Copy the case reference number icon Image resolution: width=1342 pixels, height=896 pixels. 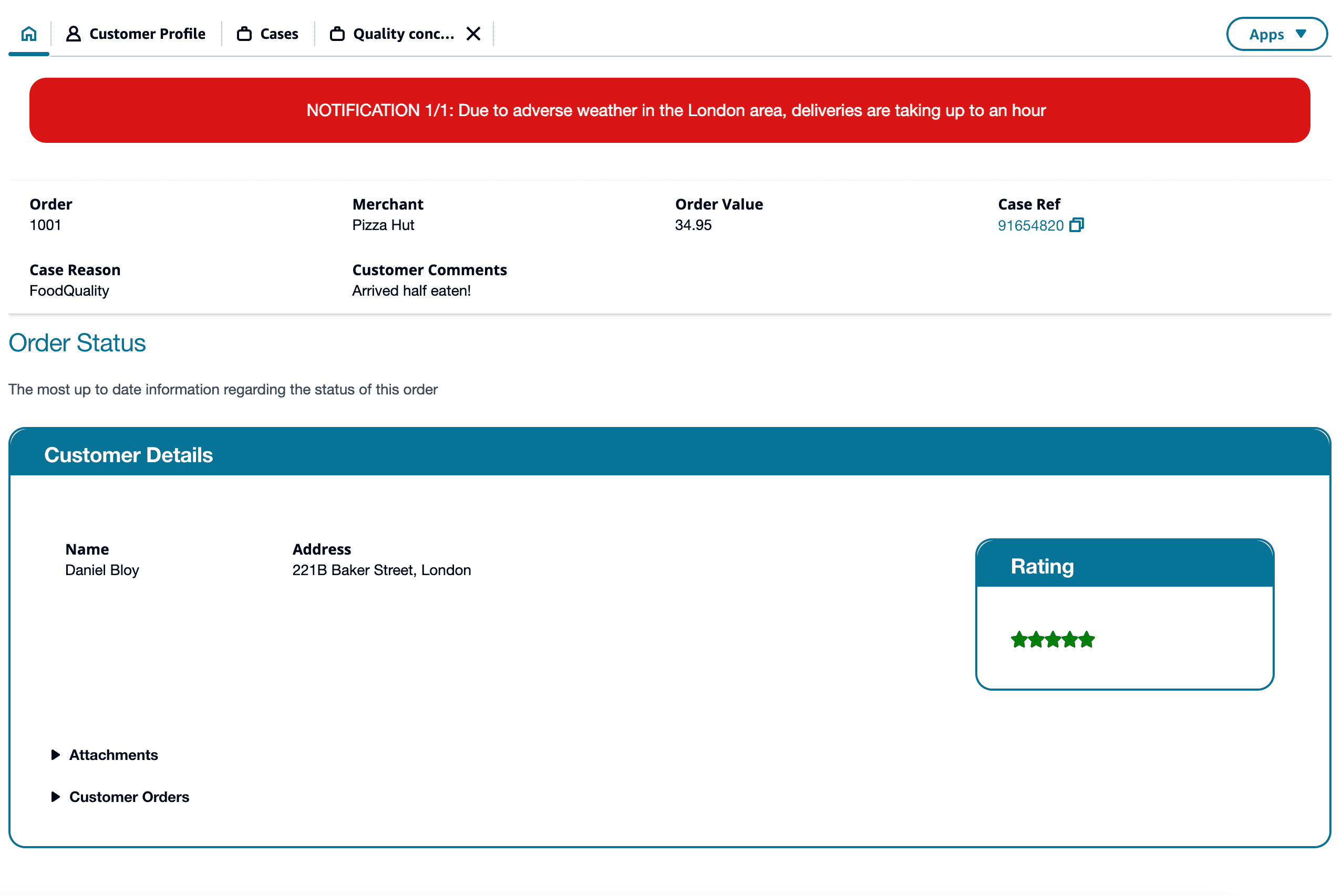[1076, 225]
